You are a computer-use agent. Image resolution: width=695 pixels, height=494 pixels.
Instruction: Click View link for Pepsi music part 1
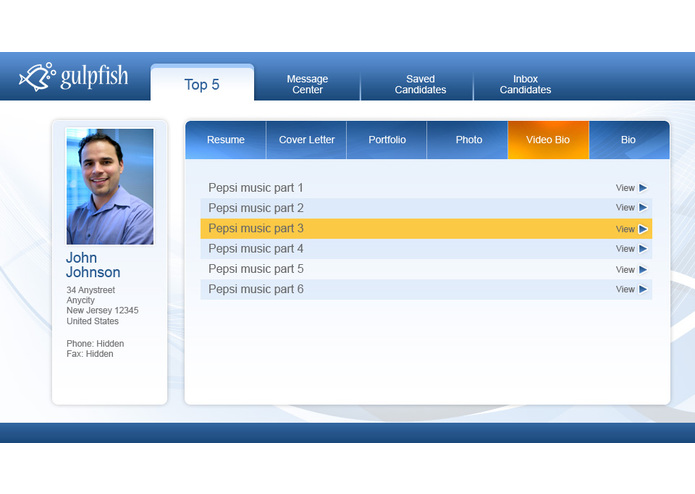(625, 188)
